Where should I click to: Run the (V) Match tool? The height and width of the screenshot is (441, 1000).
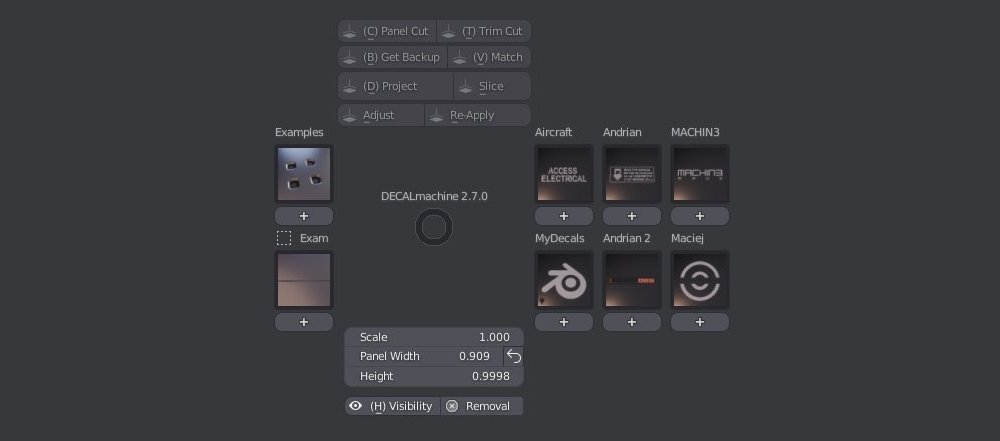click(x=490, y=57)
